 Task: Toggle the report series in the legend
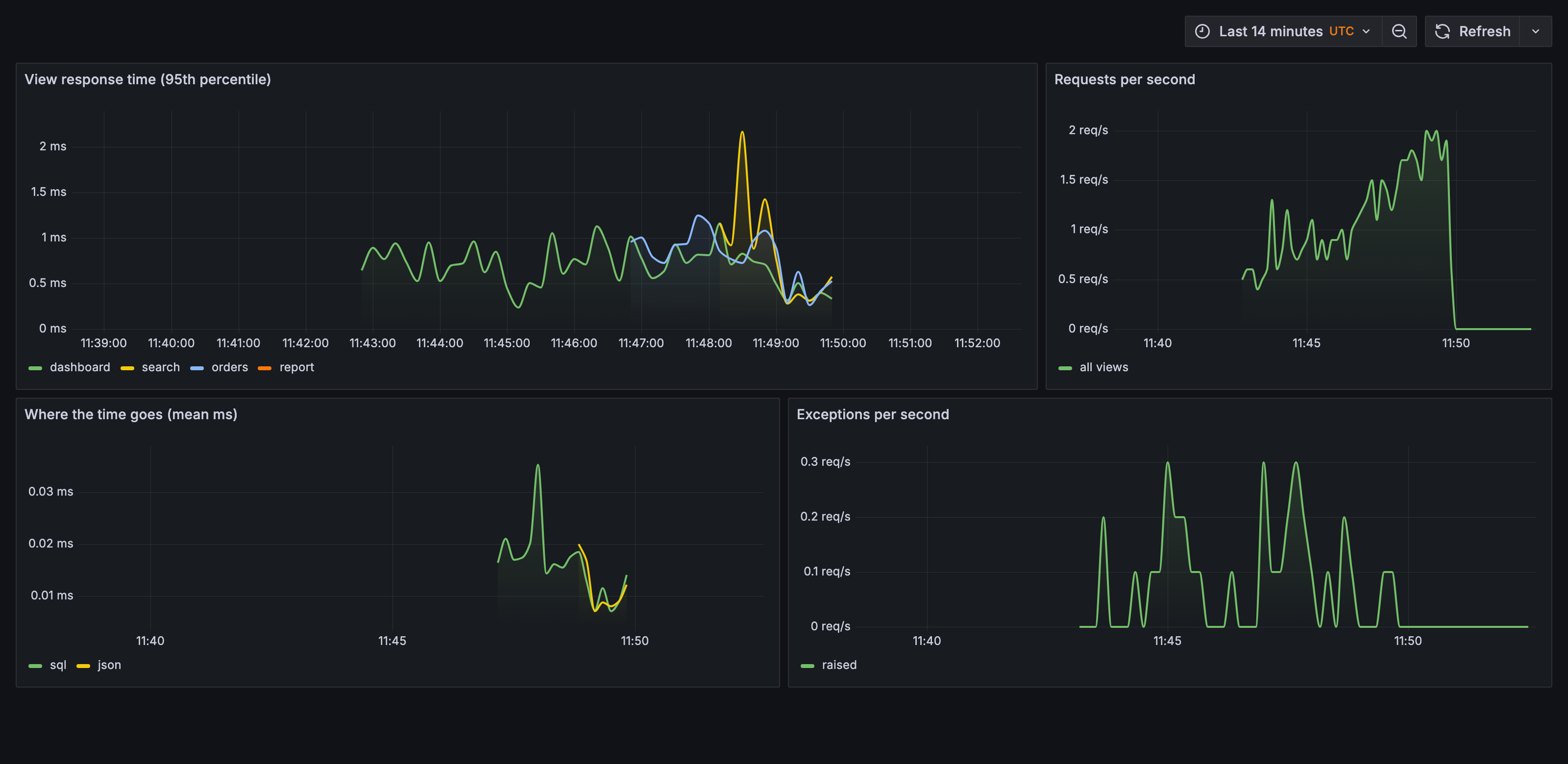(296, 367)
